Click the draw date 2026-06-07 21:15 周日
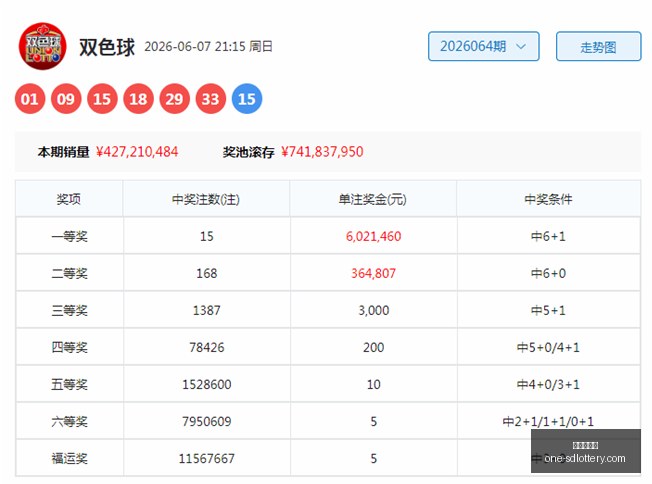 [208, 47]
